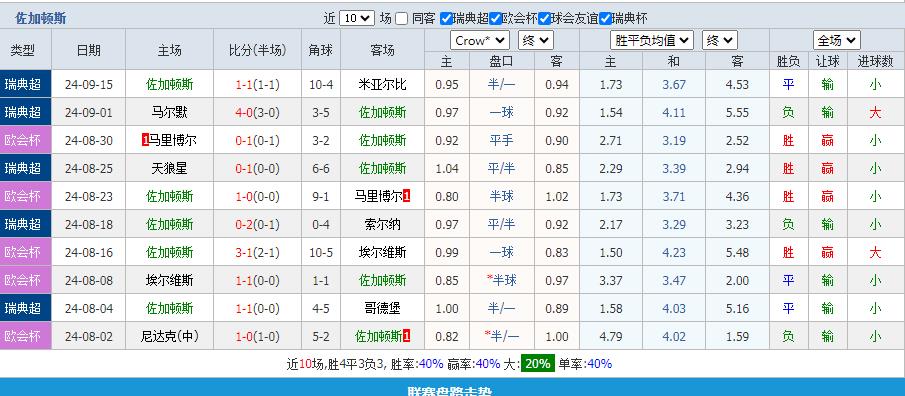
Task: Open the Crow* bookmaker dropdown
Action: click(x=480, y=40)
